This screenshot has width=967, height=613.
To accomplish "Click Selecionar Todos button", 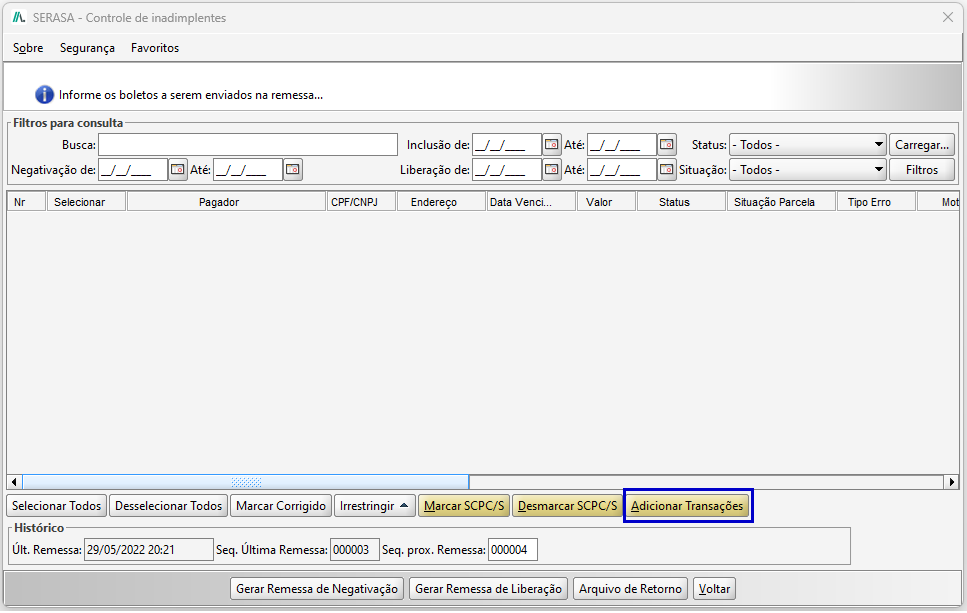I will pos(57,506).
